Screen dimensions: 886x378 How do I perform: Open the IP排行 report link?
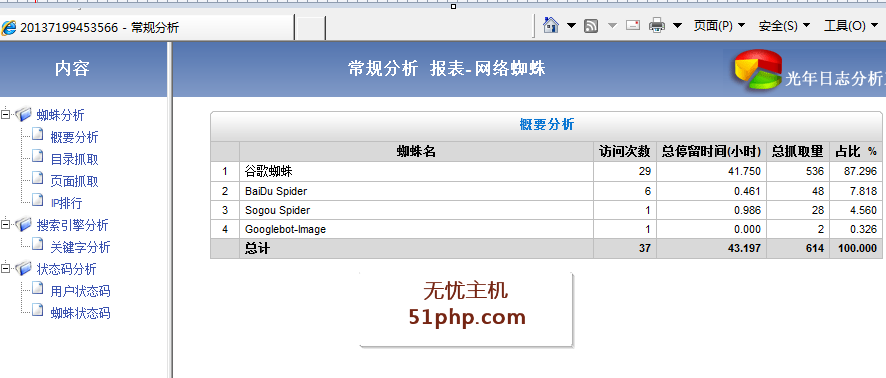67,203
